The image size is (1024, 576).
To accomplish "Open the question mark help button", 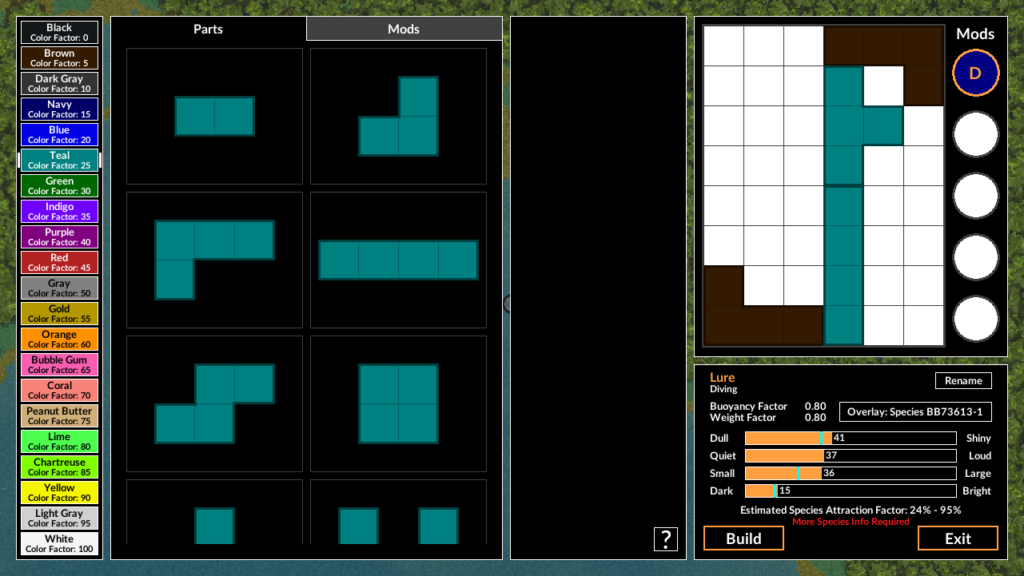I will pos(666,539).
